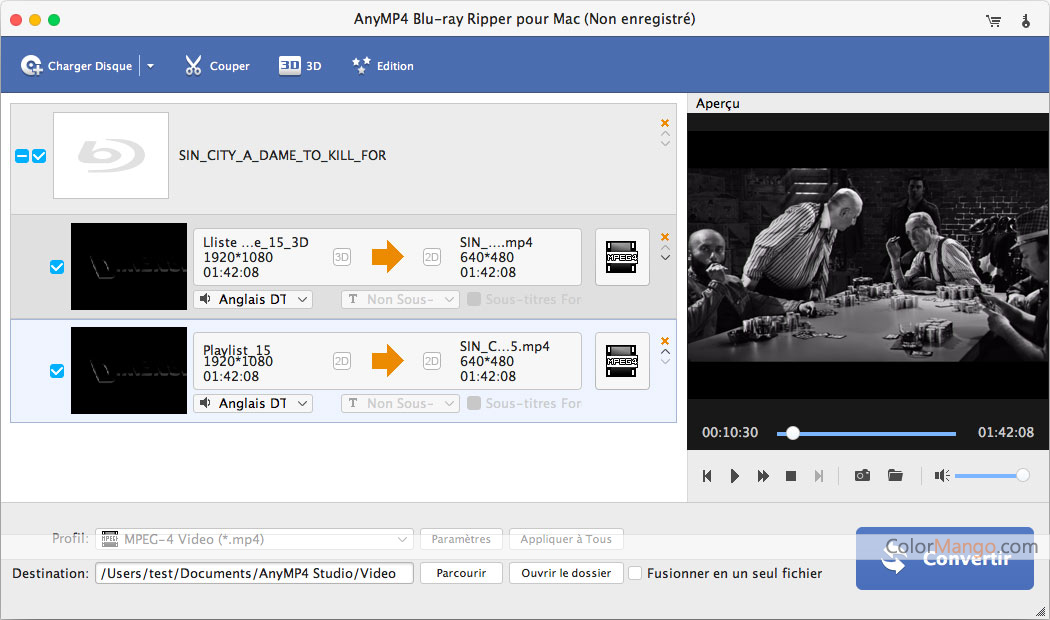The height and width of the screenshot is (620, 1050).
Task: Open the Couper trimming tool
Action: coord(217,66)
